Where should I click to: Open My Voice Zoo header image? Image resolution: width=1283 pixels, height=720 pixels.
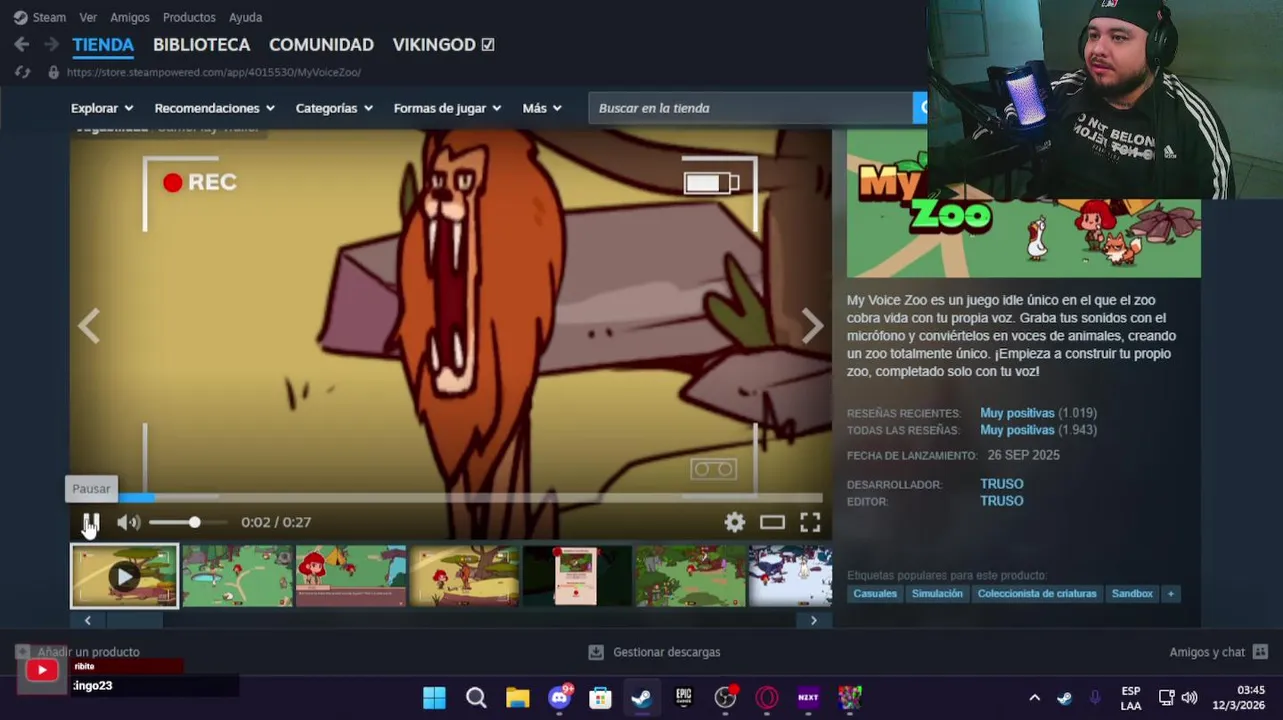point(1023,204)
